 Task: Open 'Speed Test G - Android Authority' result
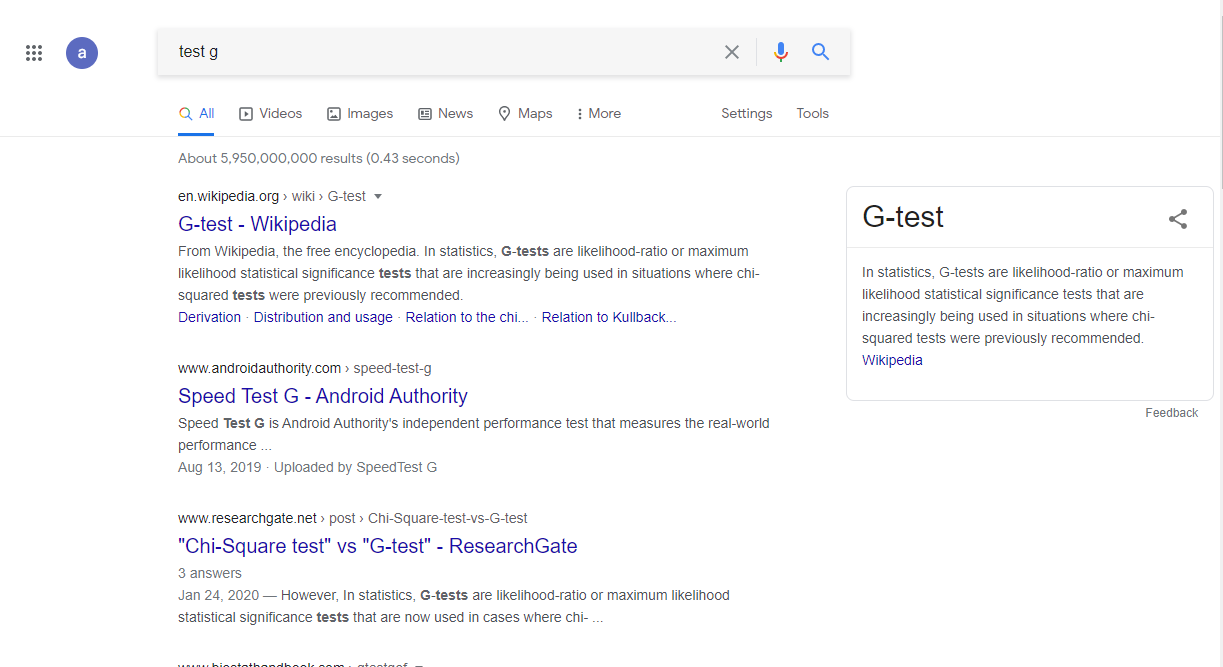[323, 396]
